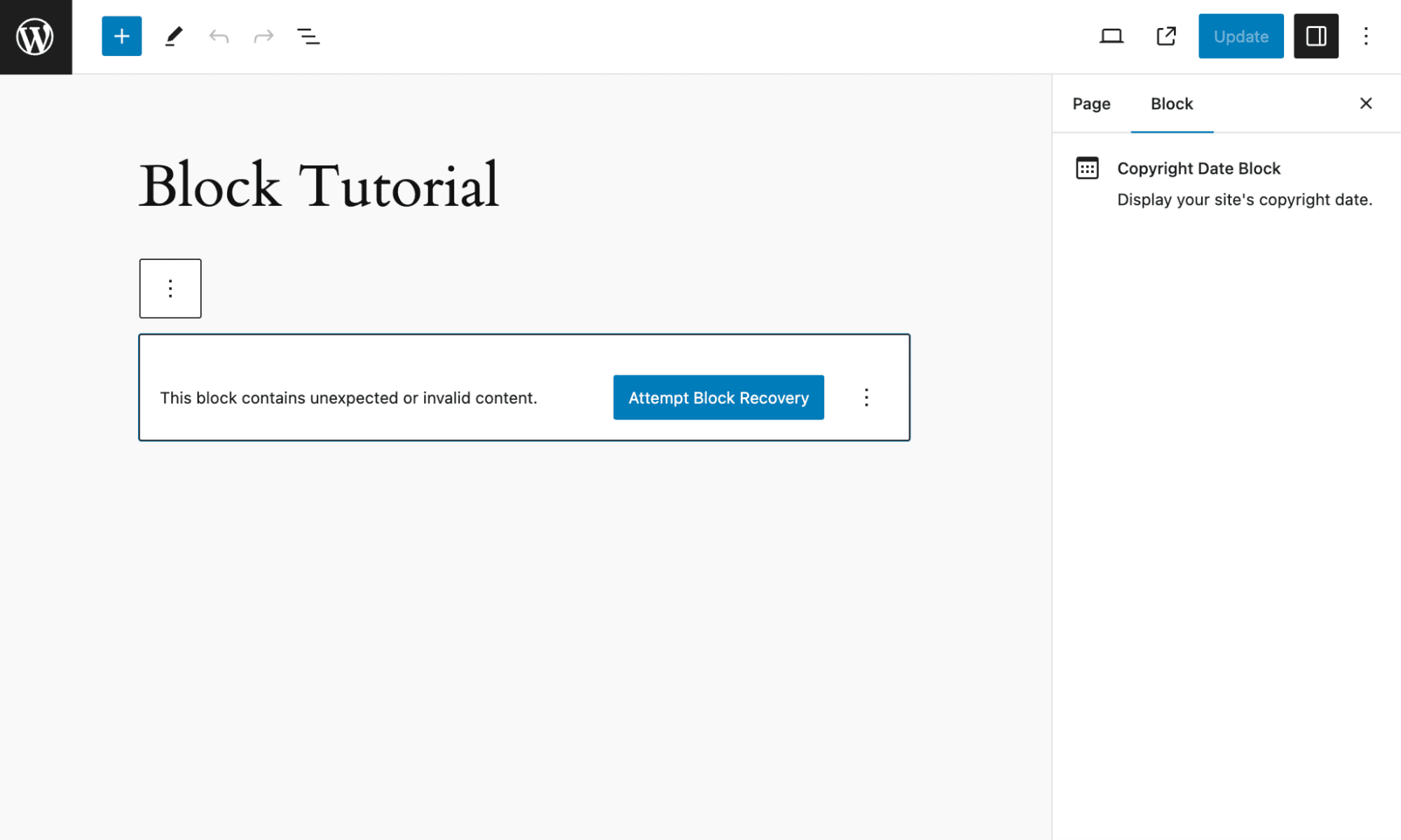The width and height of the screenshot is (1401, 840).
Task: Open the Document Overview list view
Action: [x=307, y=36]
